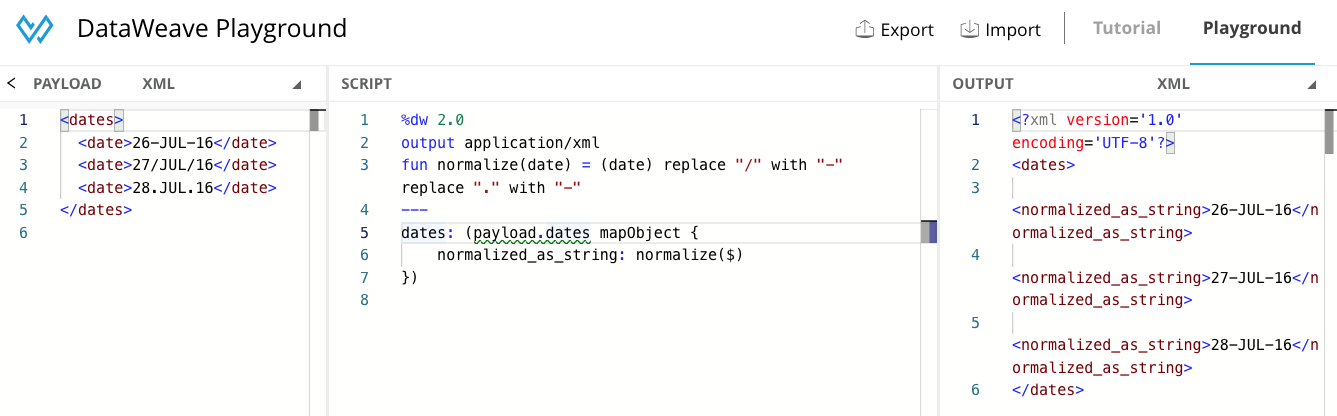
Task: Click the output editor scrollbar thumb
Action: click(x=1330, y=132)
